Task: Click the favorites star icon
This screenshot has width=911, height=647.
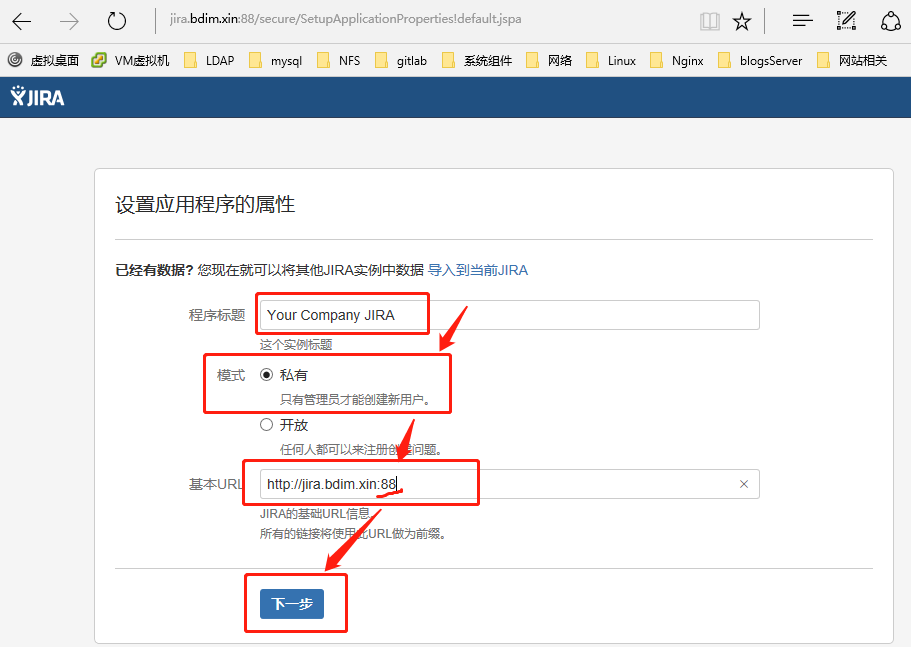Action: [x=741, y=20]
